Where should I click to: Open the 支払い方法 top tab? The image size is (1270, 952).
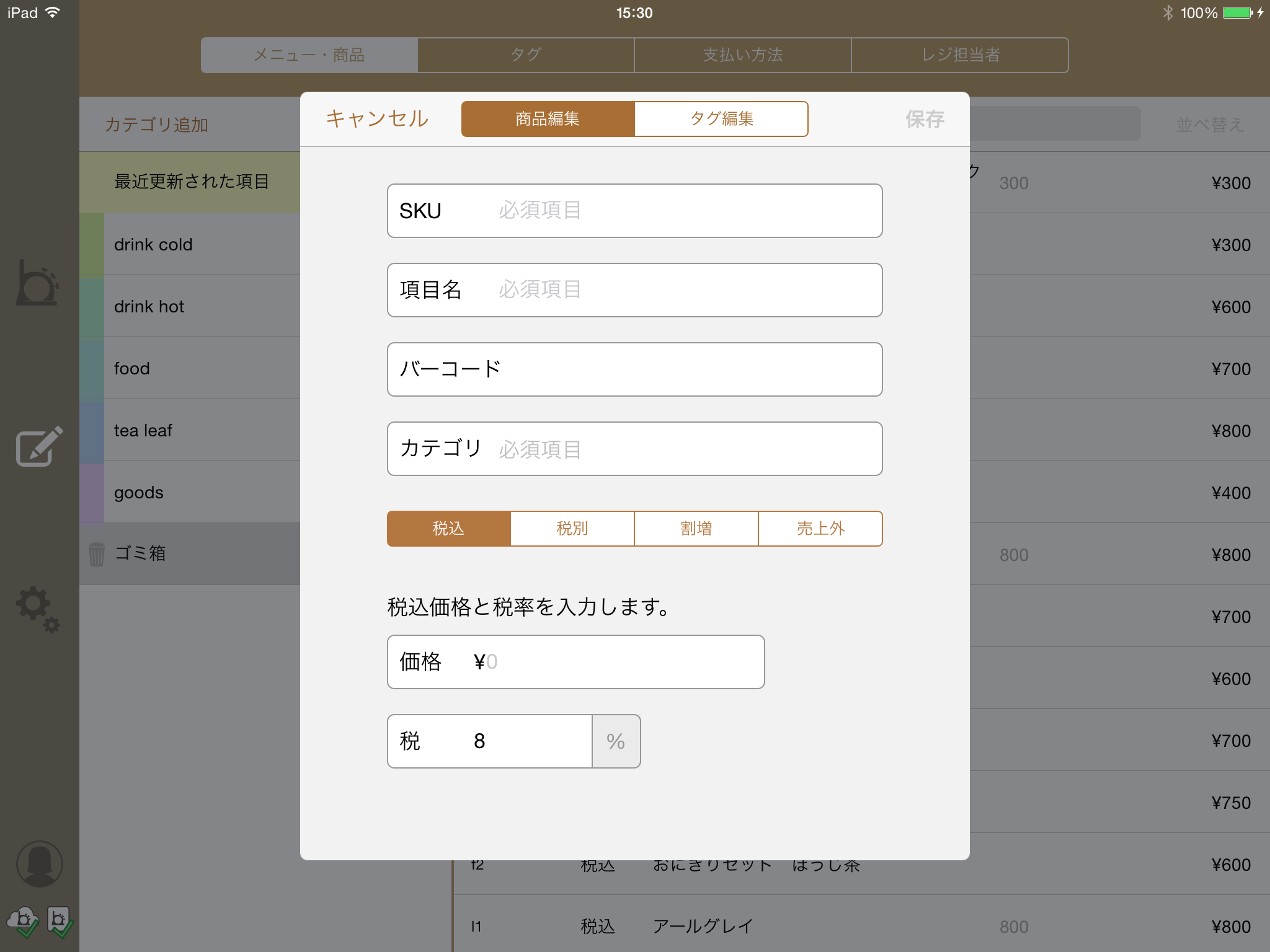point(743,55)
